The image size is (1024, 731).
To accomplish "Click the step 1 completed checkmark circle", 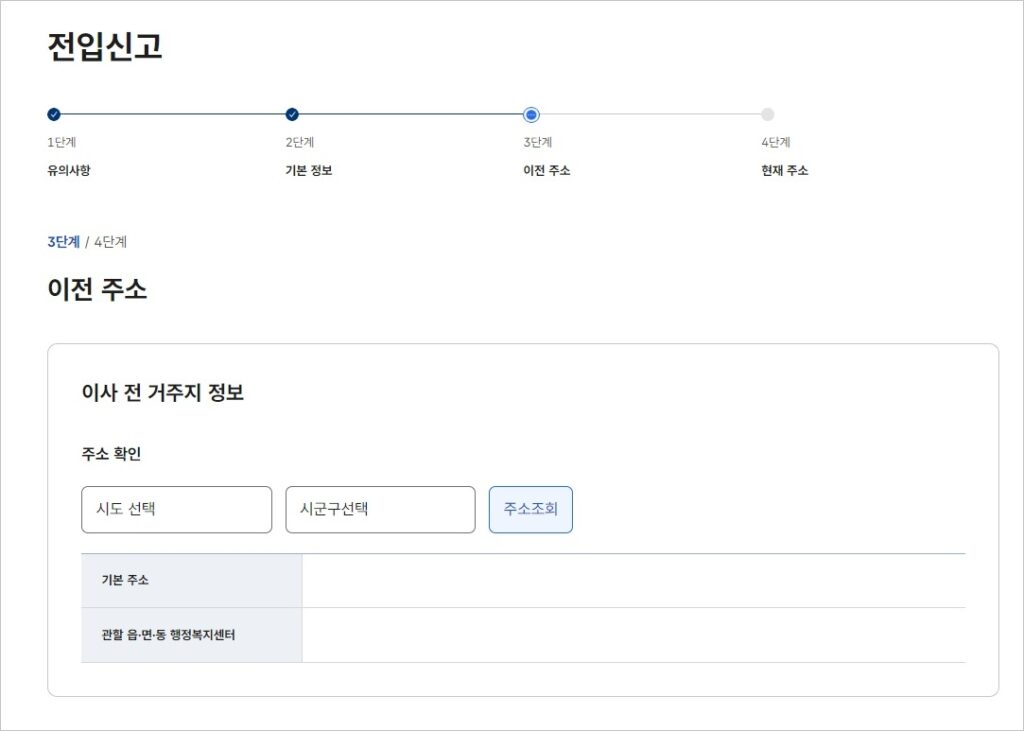I will pos(54,114).
